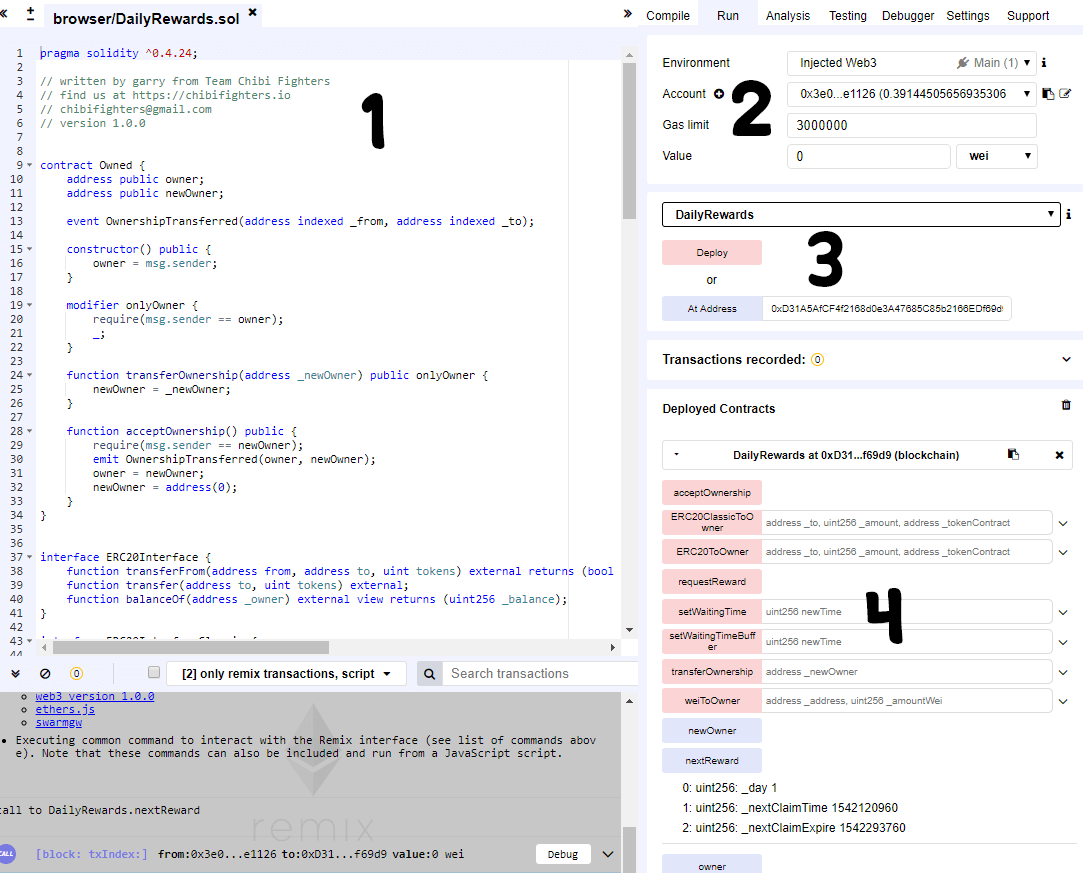This screenshot has height=873, width=1083.
Task: Open the web3 version 1.0.0 link
Action: 95,696
